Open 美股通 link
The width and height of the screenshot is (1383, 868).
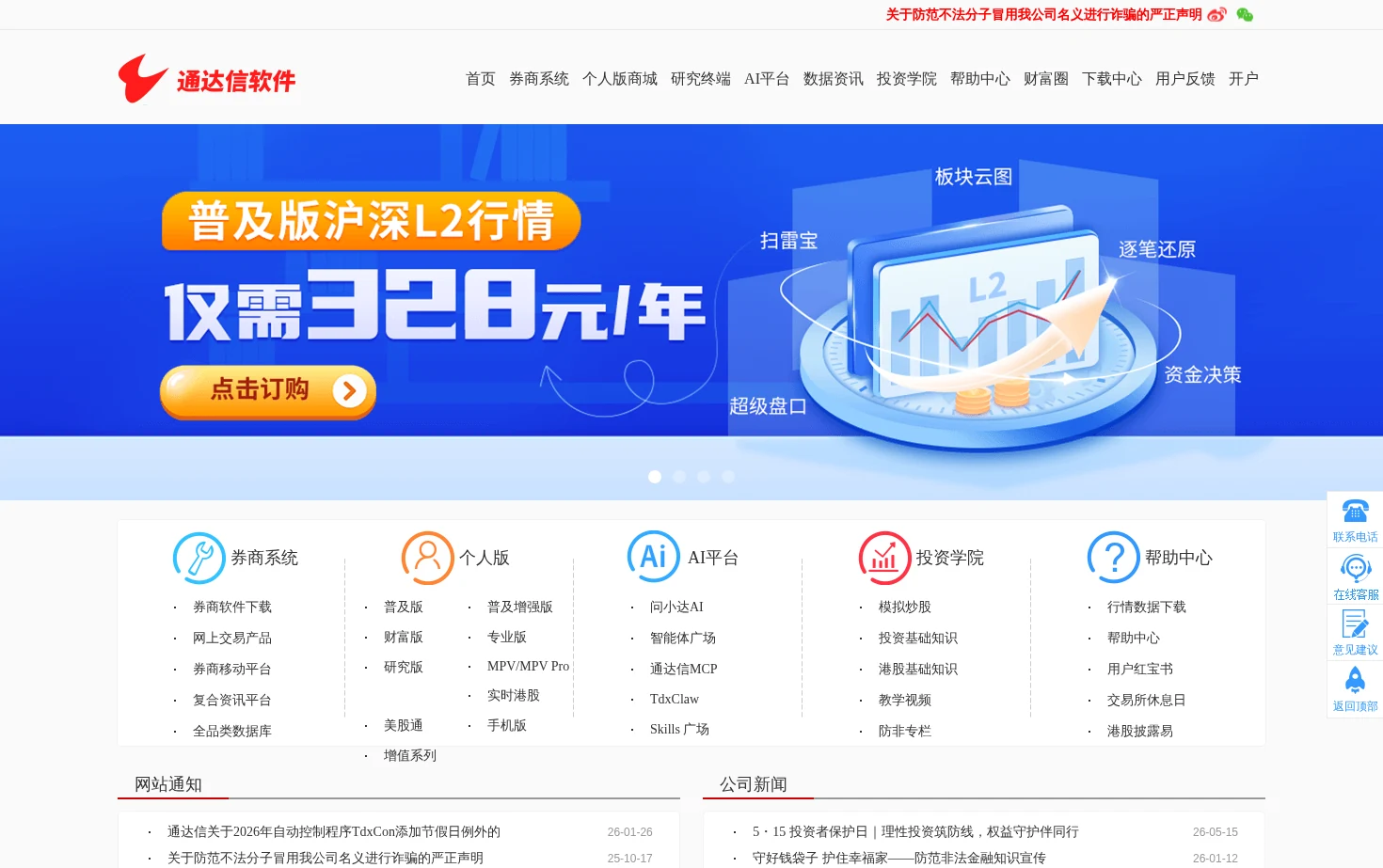[x=404, y=726]
